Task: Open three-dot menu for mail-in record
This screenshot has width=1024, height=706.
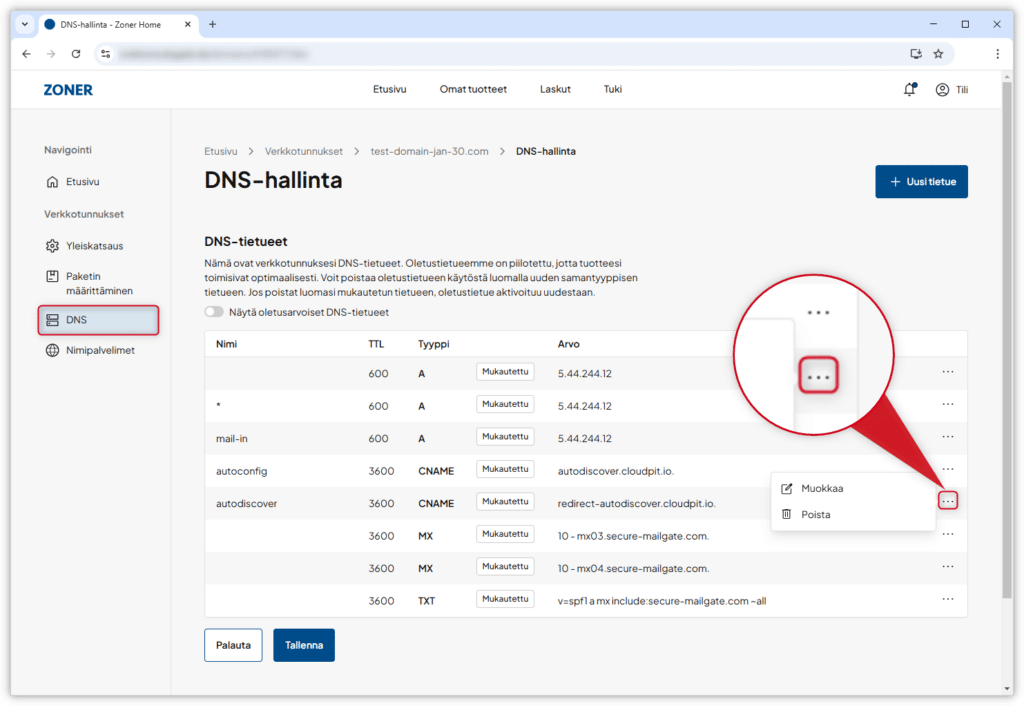Action: point(947,438)
